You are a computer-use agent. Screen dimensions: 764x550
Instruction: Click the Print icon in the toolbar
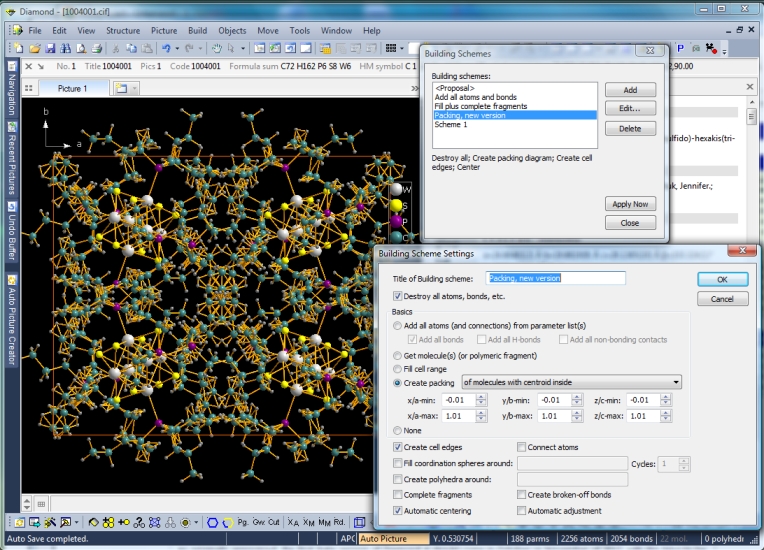[x=96, y=48]
